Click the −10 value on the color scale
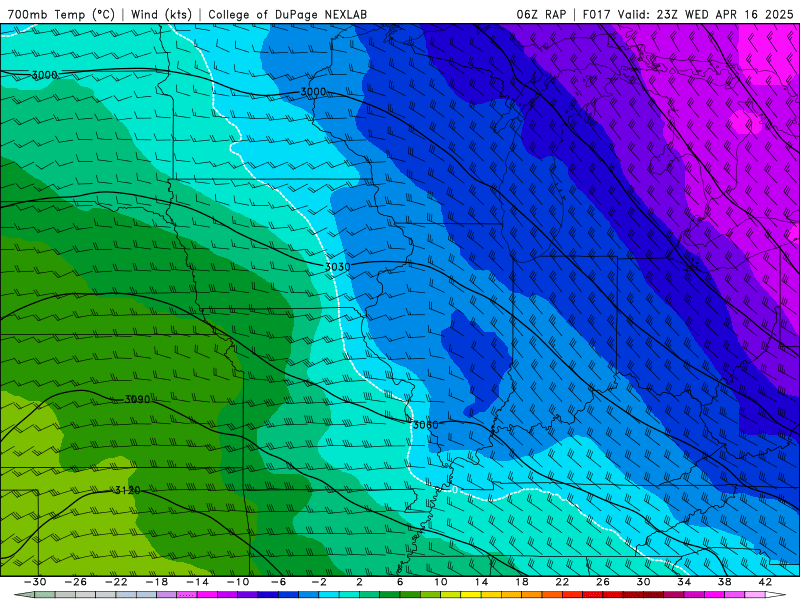 coord(238,582)
